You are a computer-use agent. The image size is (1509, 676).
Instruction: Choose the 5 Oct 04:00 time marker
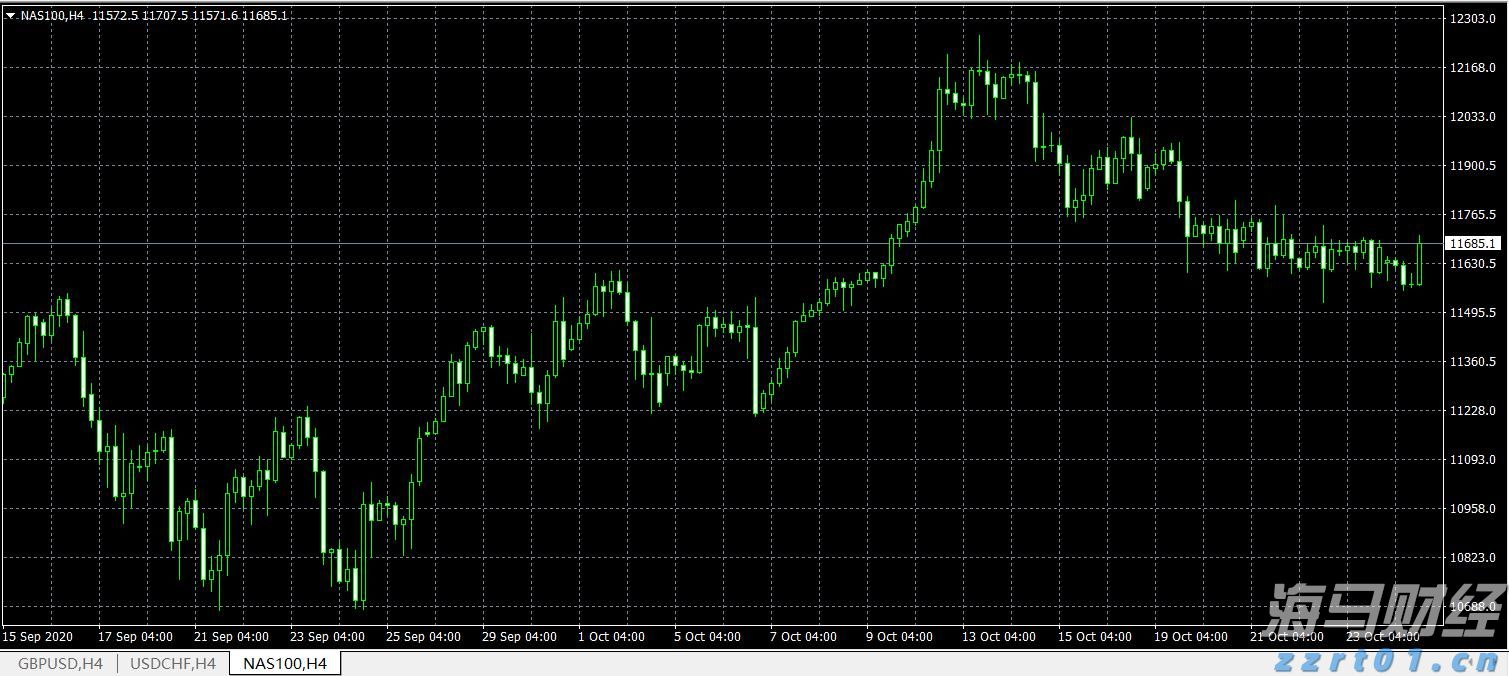pyautogui.click(x=707, y=637)
